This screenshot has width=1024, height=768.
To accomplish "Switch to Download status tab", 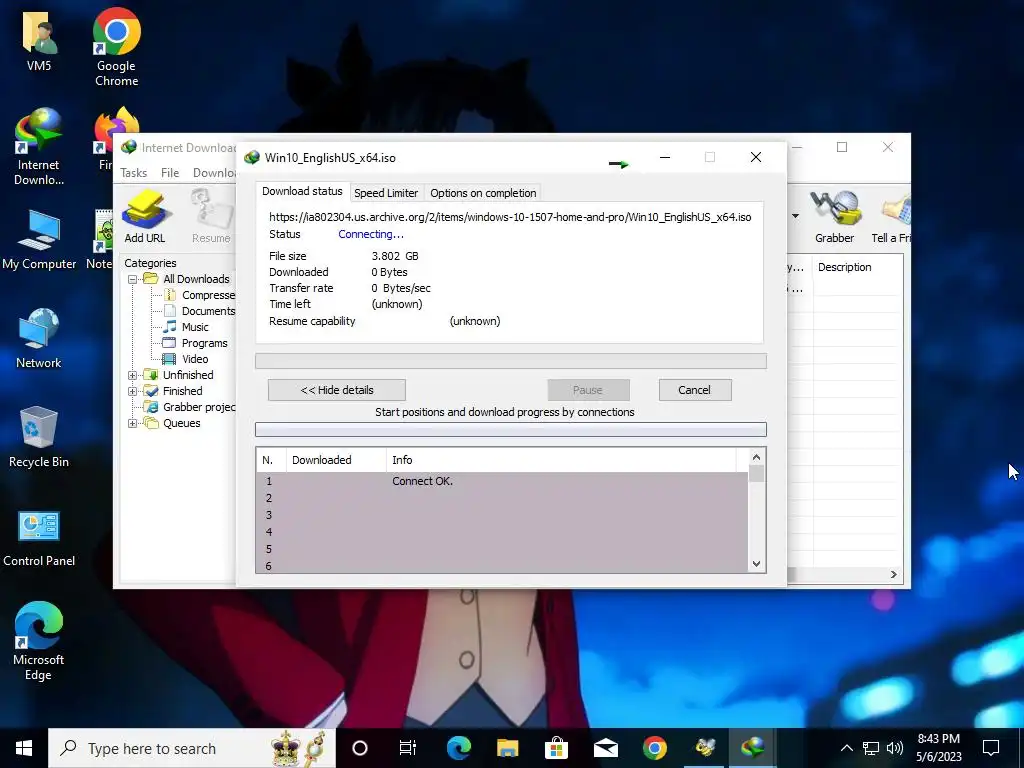I will pyautogui.click(x=302, y=191).
